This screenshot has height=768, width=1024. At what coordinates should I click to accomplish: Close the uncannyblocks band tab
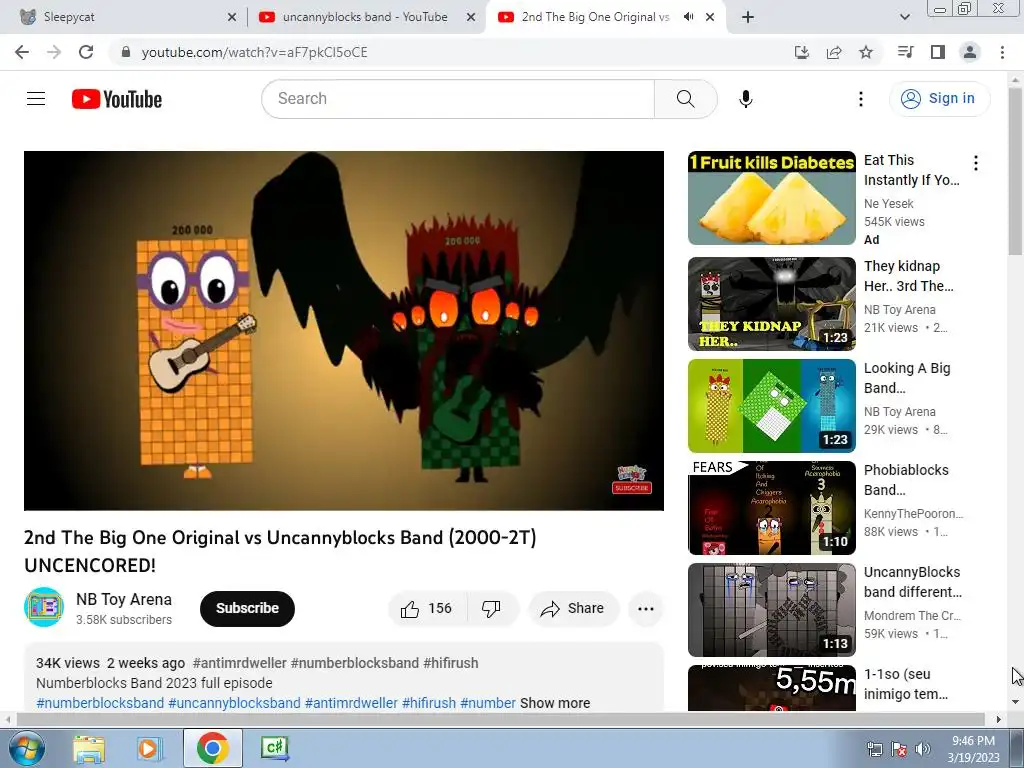coord(471,17)
